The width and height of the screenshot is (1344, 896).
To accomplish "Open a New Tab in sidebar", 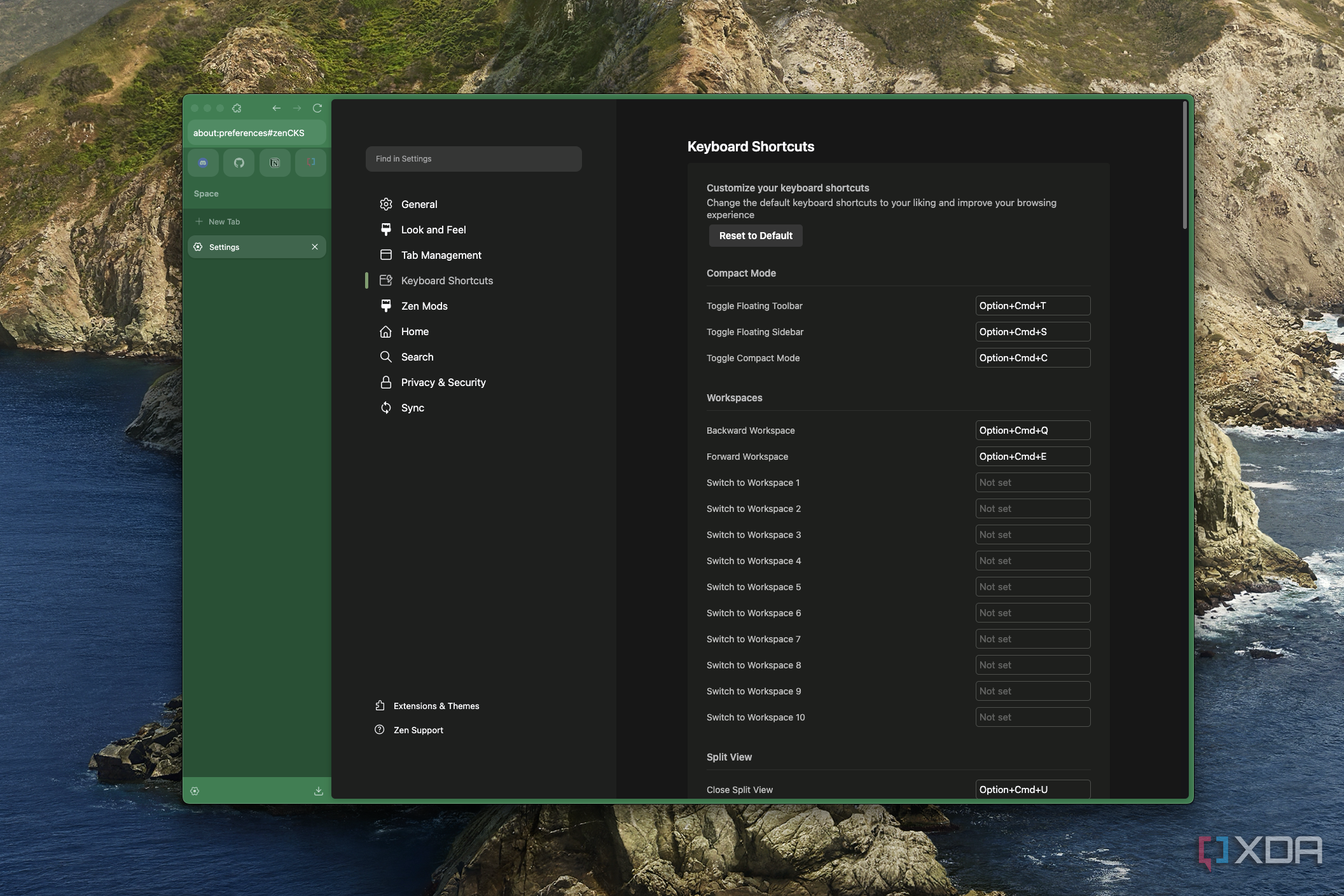I will click(x=224, y=222).
